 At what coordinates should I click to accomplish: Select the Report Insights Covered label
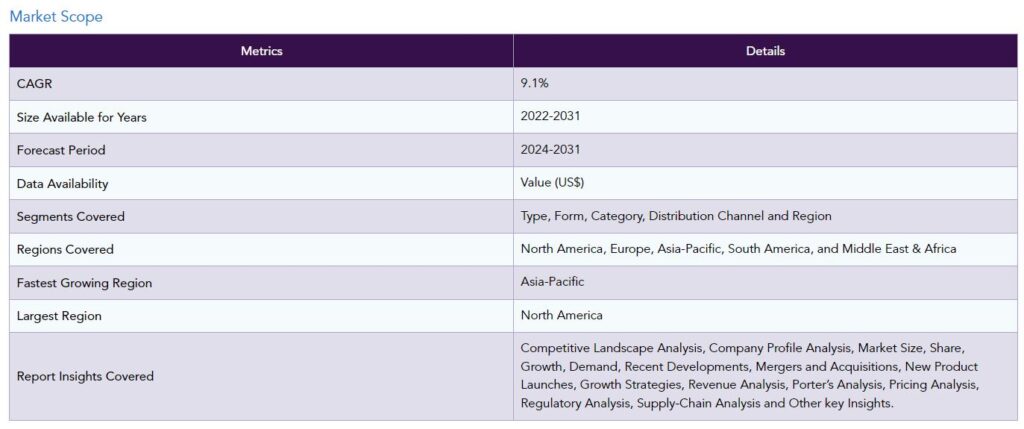(x=86, y=377)
